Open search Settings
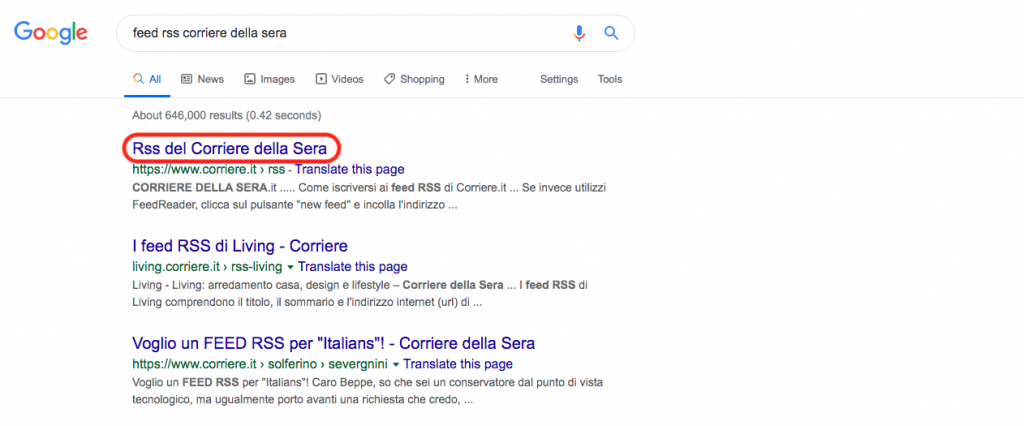This screenshot has height=426, width=1024. point(559,79)
